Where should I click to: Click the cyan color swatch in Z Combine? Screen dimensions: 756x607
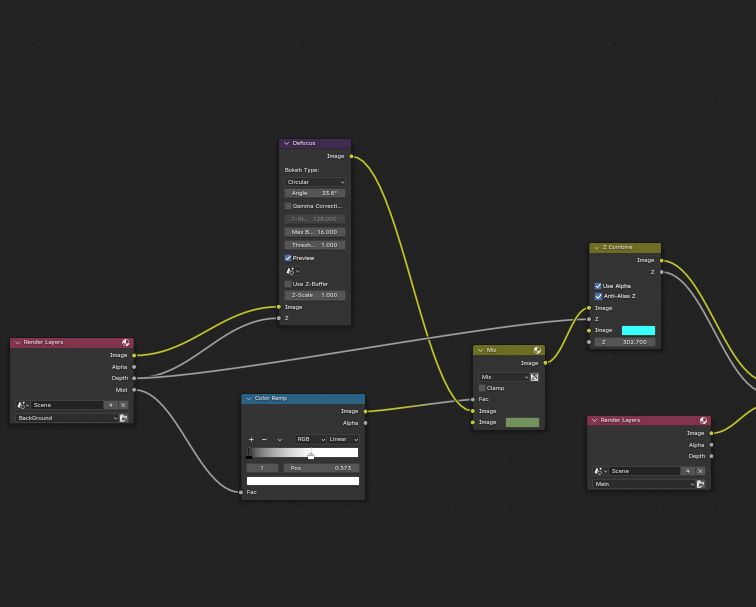point(638,330)
